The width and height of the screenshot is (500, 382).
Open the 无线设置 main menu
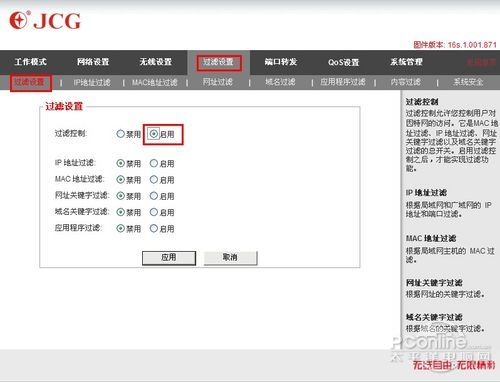coord(156,62)
